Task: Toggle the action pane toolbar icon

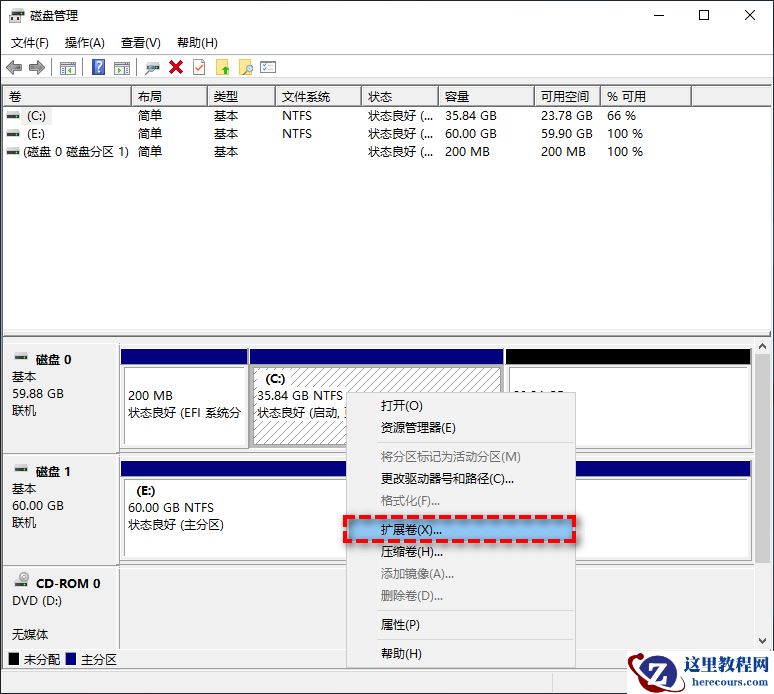Action: click(x=122, y=68)
